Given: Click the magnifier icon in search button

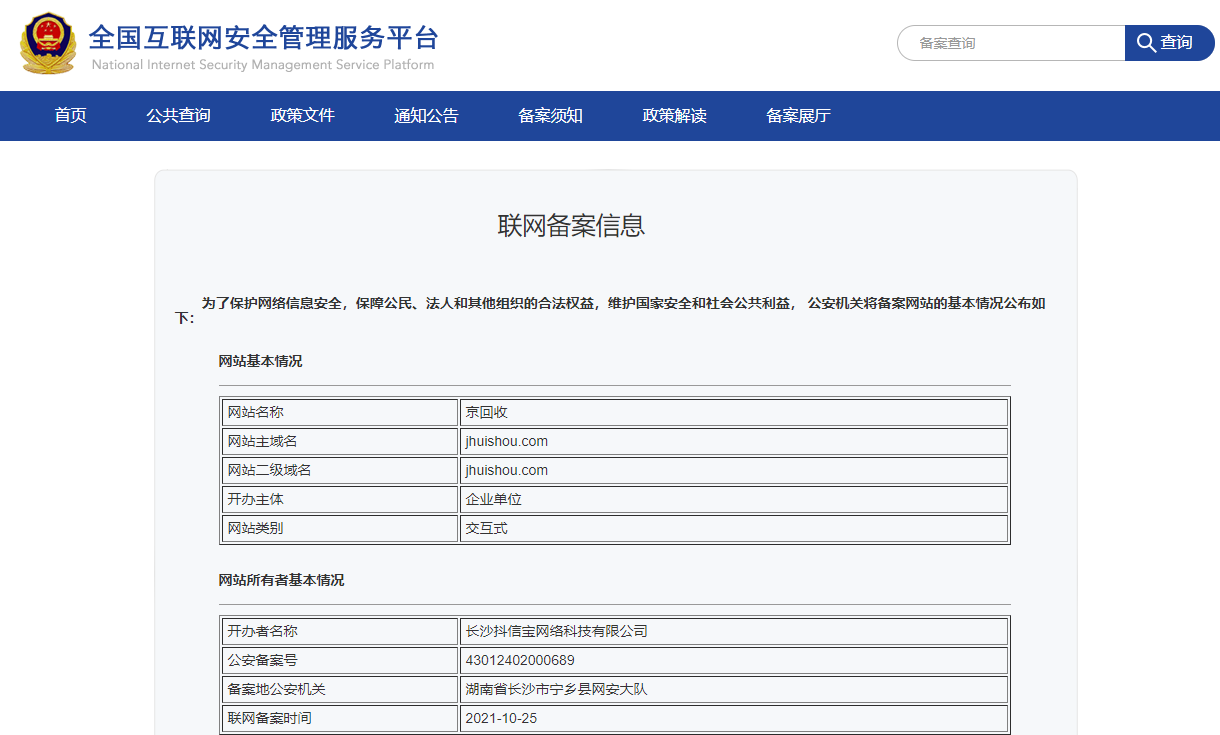Looking at the screenshot, I should (x=1146, y=43).
